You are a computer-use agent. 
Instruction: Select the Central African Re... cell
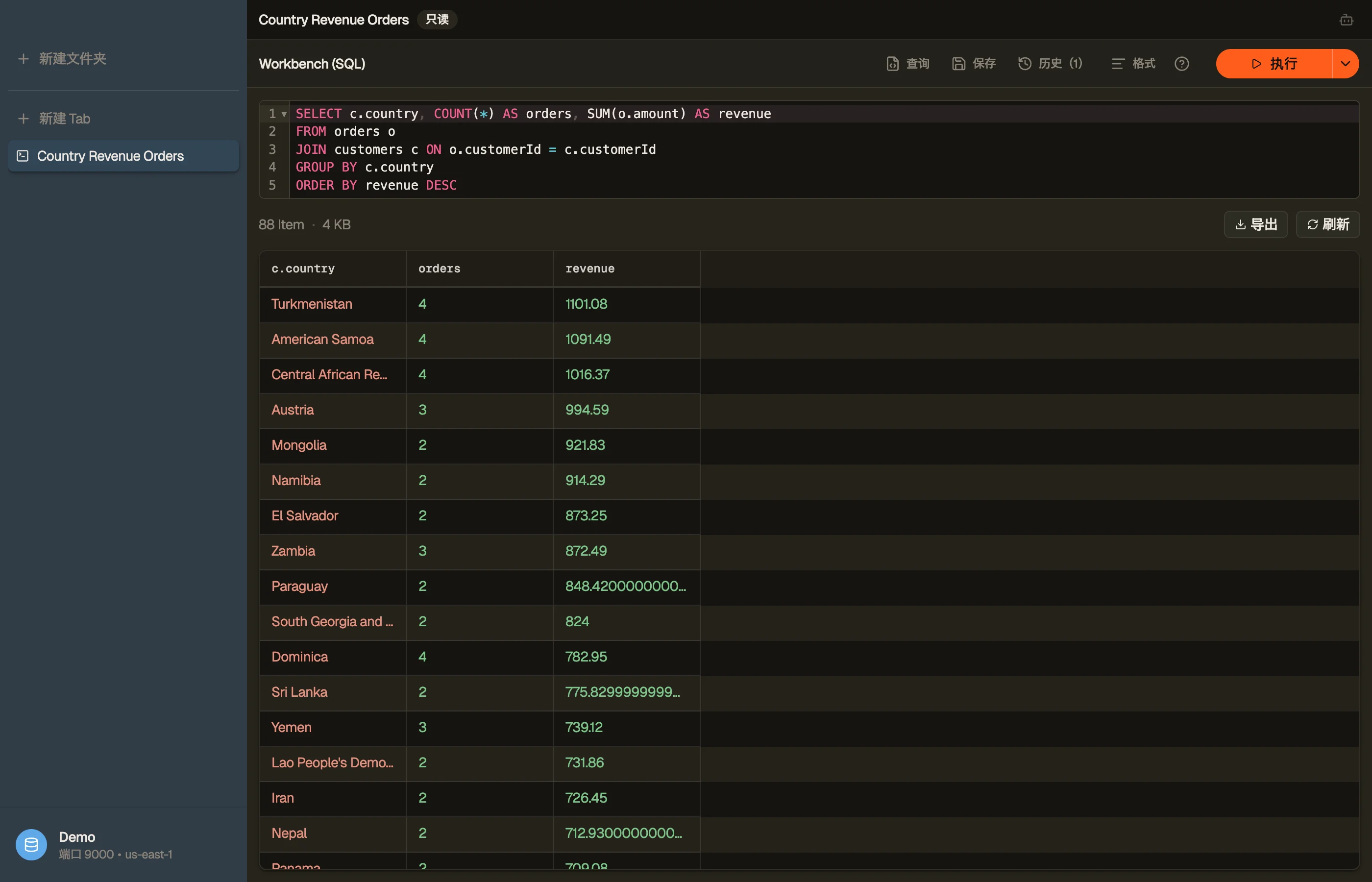333,374
